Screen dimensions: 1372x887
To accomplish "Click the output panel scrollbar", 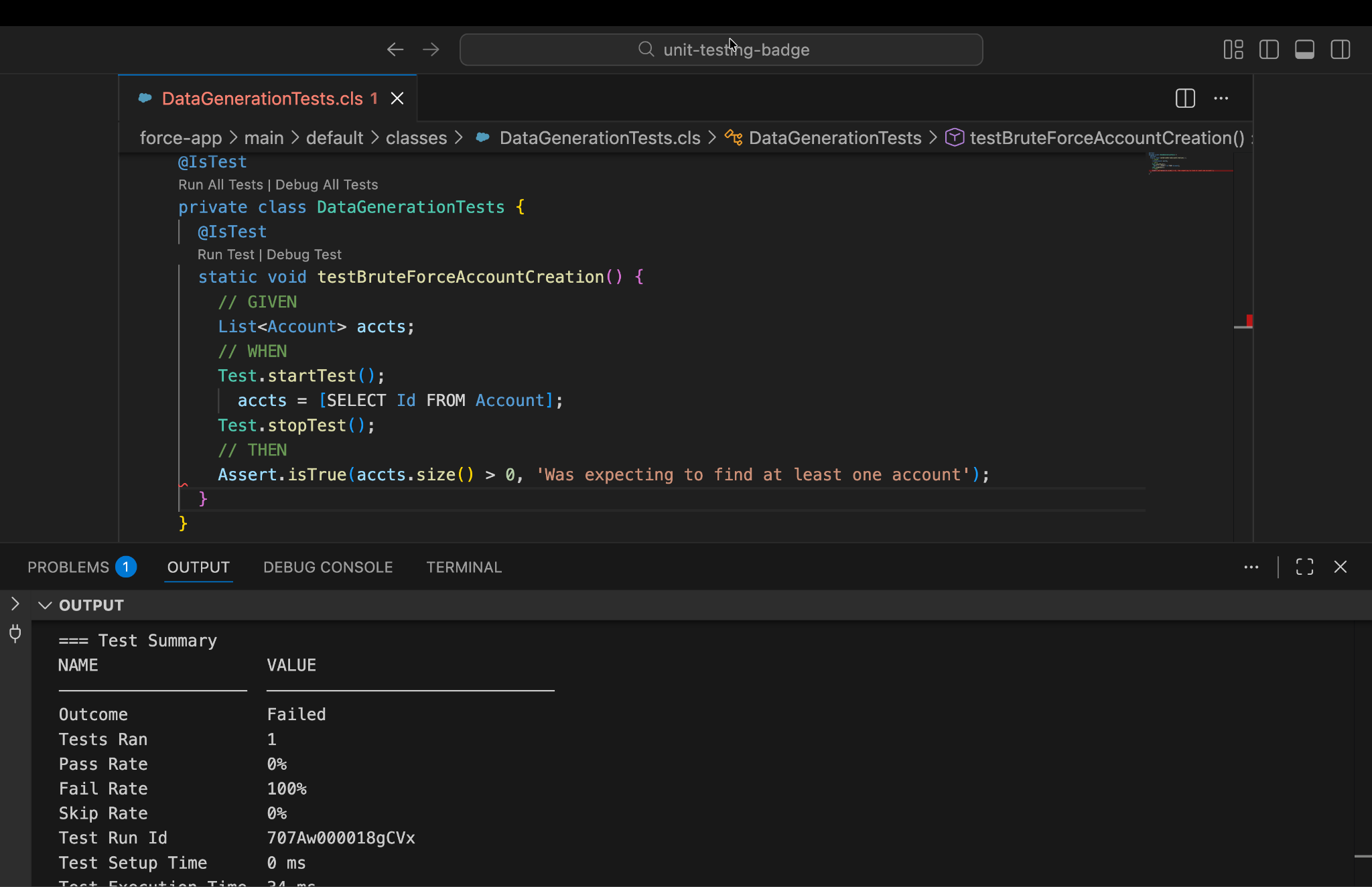I will pos(1363,856).
